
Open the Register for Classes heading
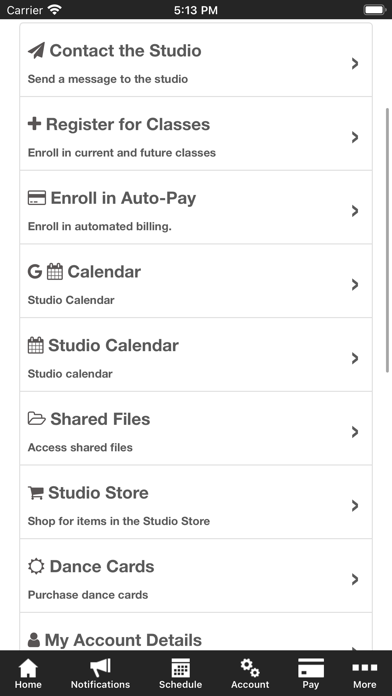coord(128,124)
